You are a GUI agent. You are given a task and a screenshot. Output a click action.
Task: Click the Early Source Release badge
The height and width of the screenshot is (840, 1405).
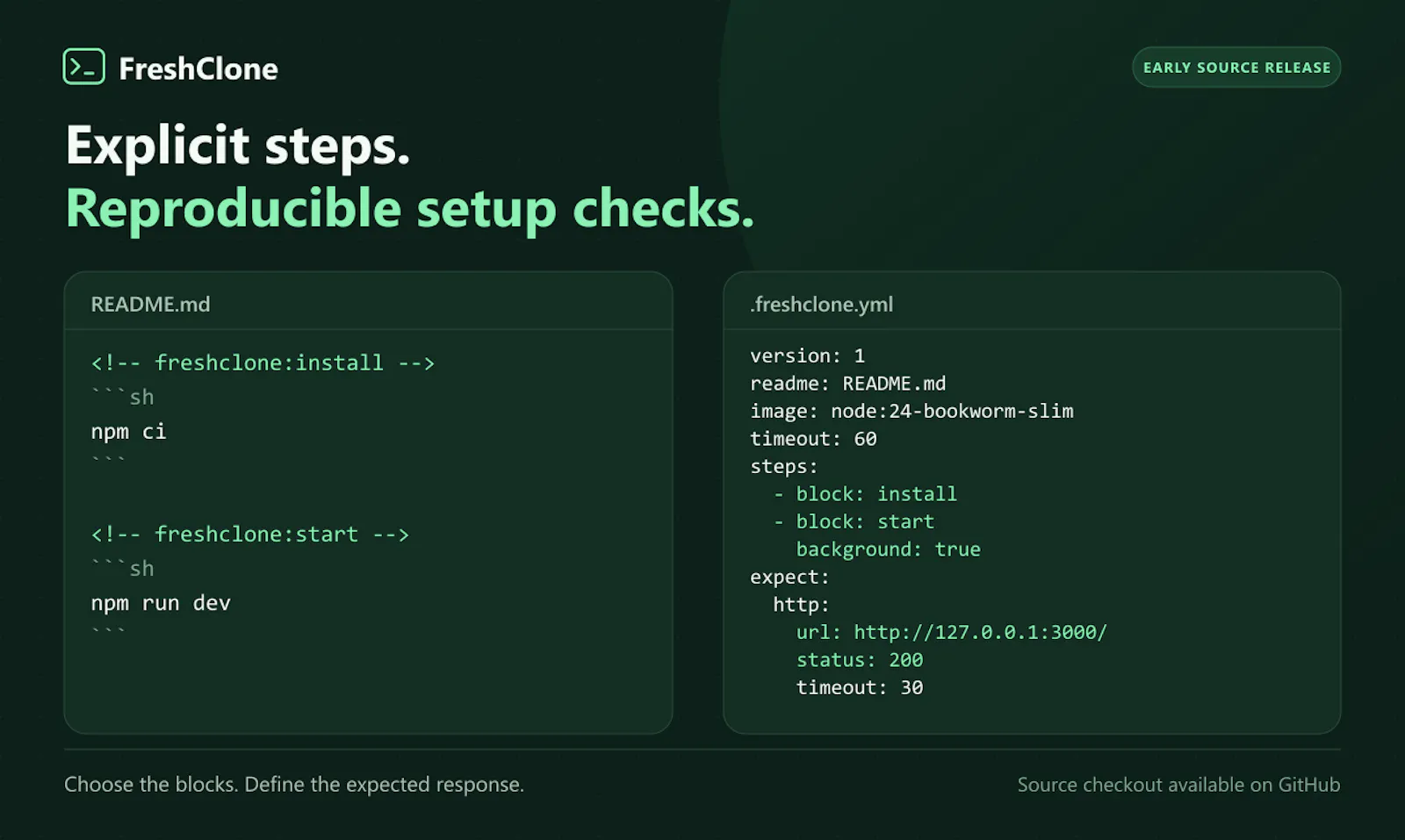click(x=1236, y=68)
